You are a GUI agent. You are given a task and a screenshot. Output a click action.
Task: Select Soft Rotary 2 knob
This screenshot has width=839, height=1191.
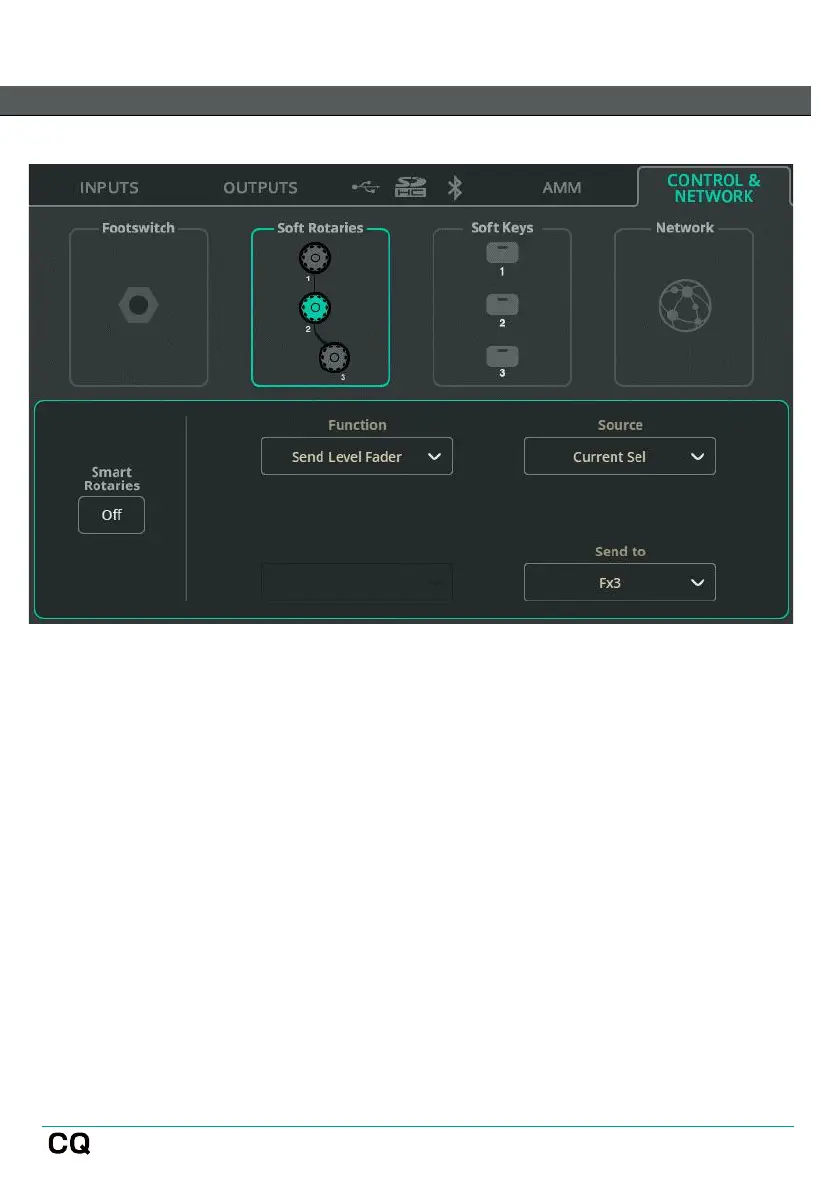point(314,308)
